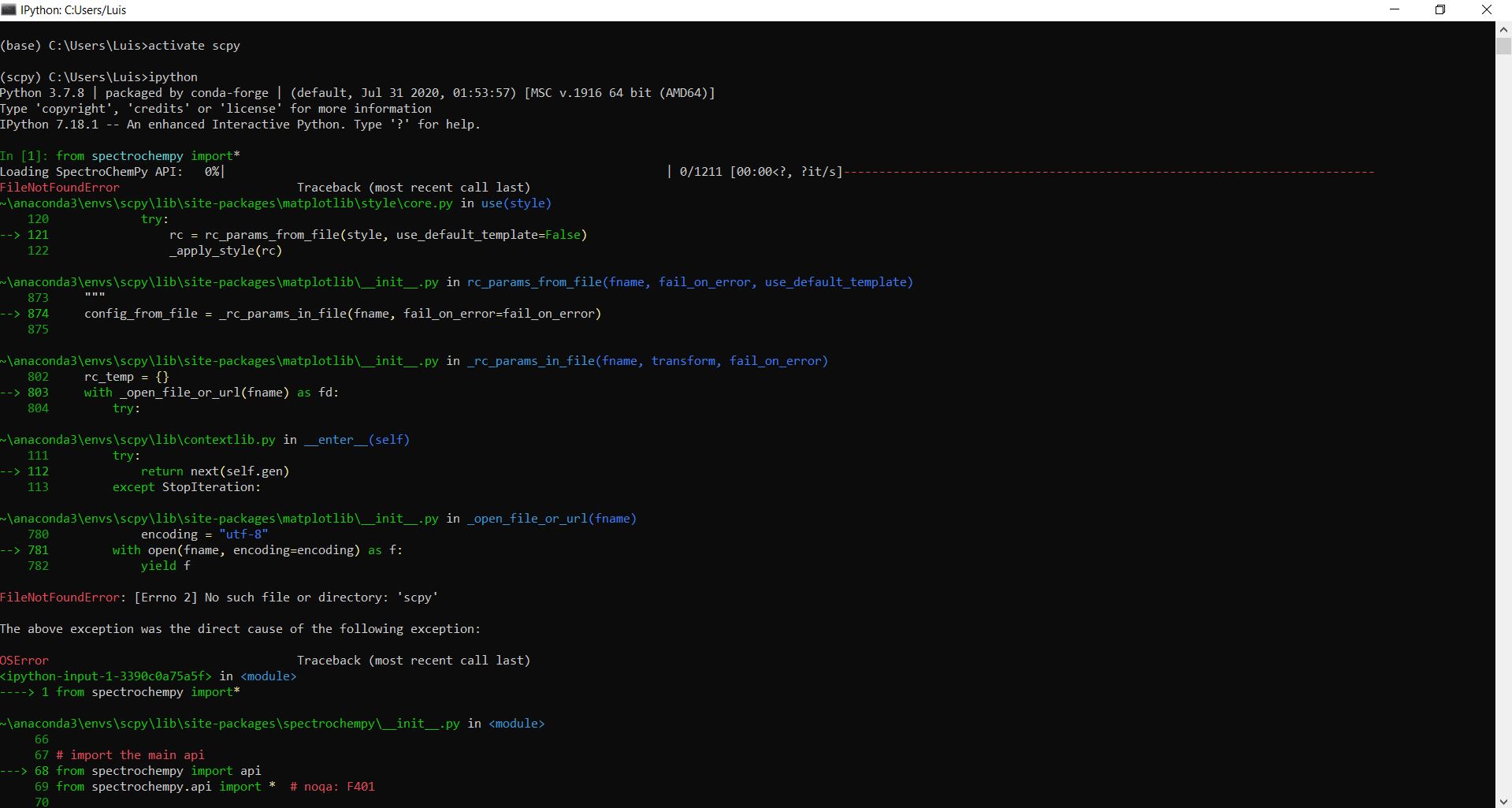Click the 'Python 3.7.8' version line
The height and width of the screenshot is (808, 1512).
tap(358, 93)
